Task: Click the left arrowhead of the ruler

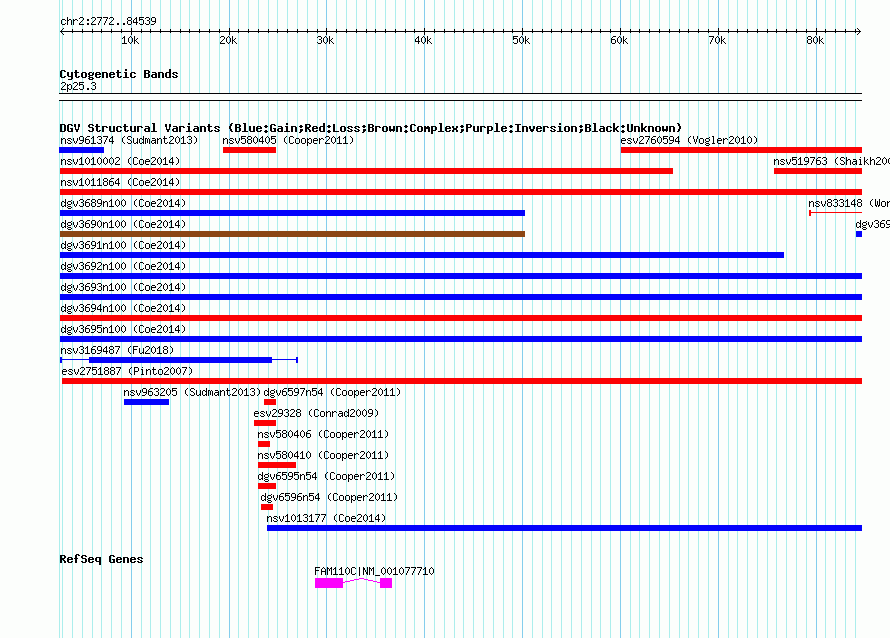Action: tap(62, 31)
